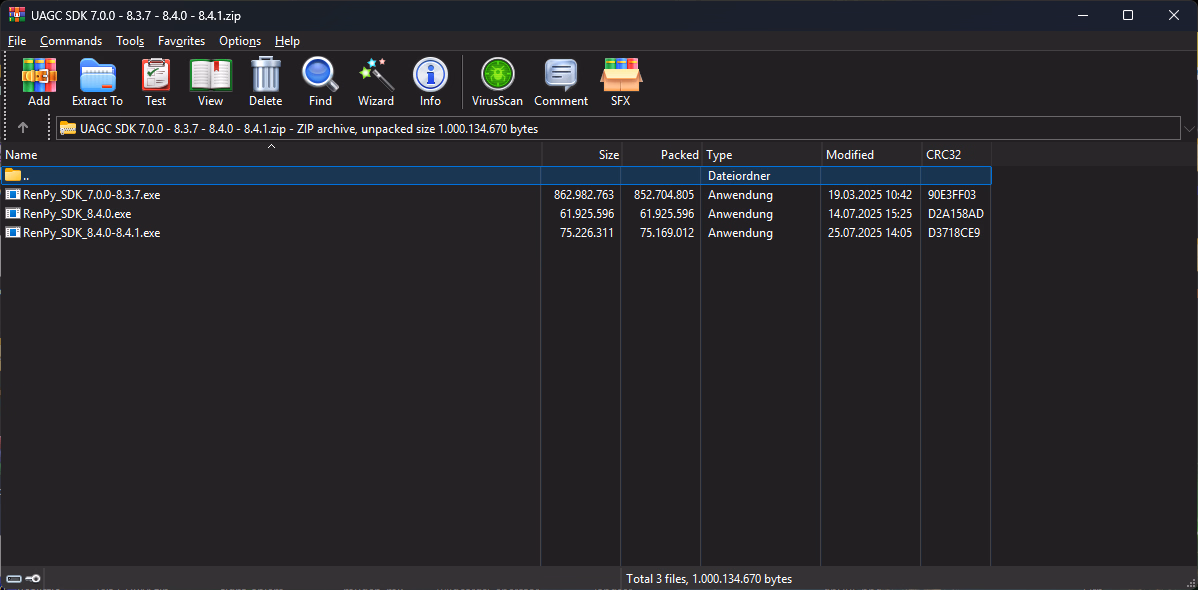The image size is (1198, 590).
Task: Sort files by Modified column header
Action: point(850,155)
